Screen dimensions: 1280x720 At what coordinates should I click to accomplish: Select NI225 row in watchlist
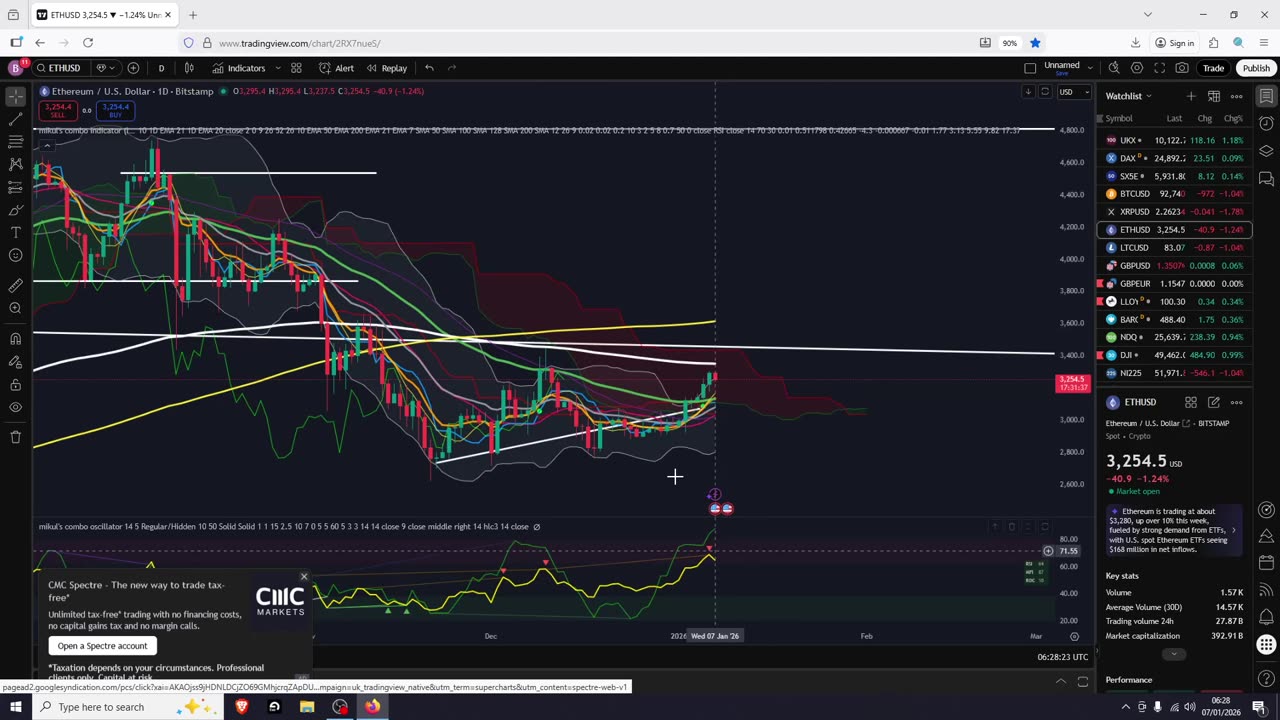pos(1174,373)
